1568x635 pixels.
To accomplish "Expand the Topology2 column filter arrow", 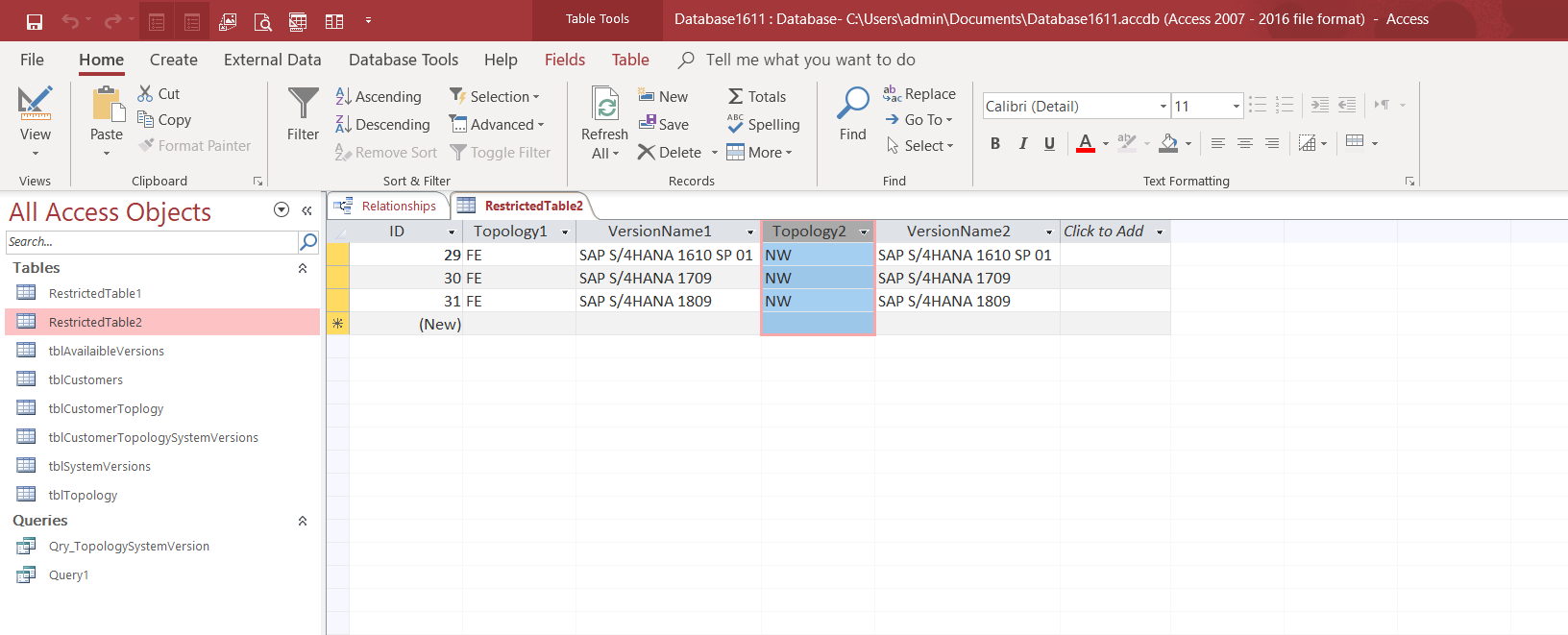I will [x=863, y=232].
